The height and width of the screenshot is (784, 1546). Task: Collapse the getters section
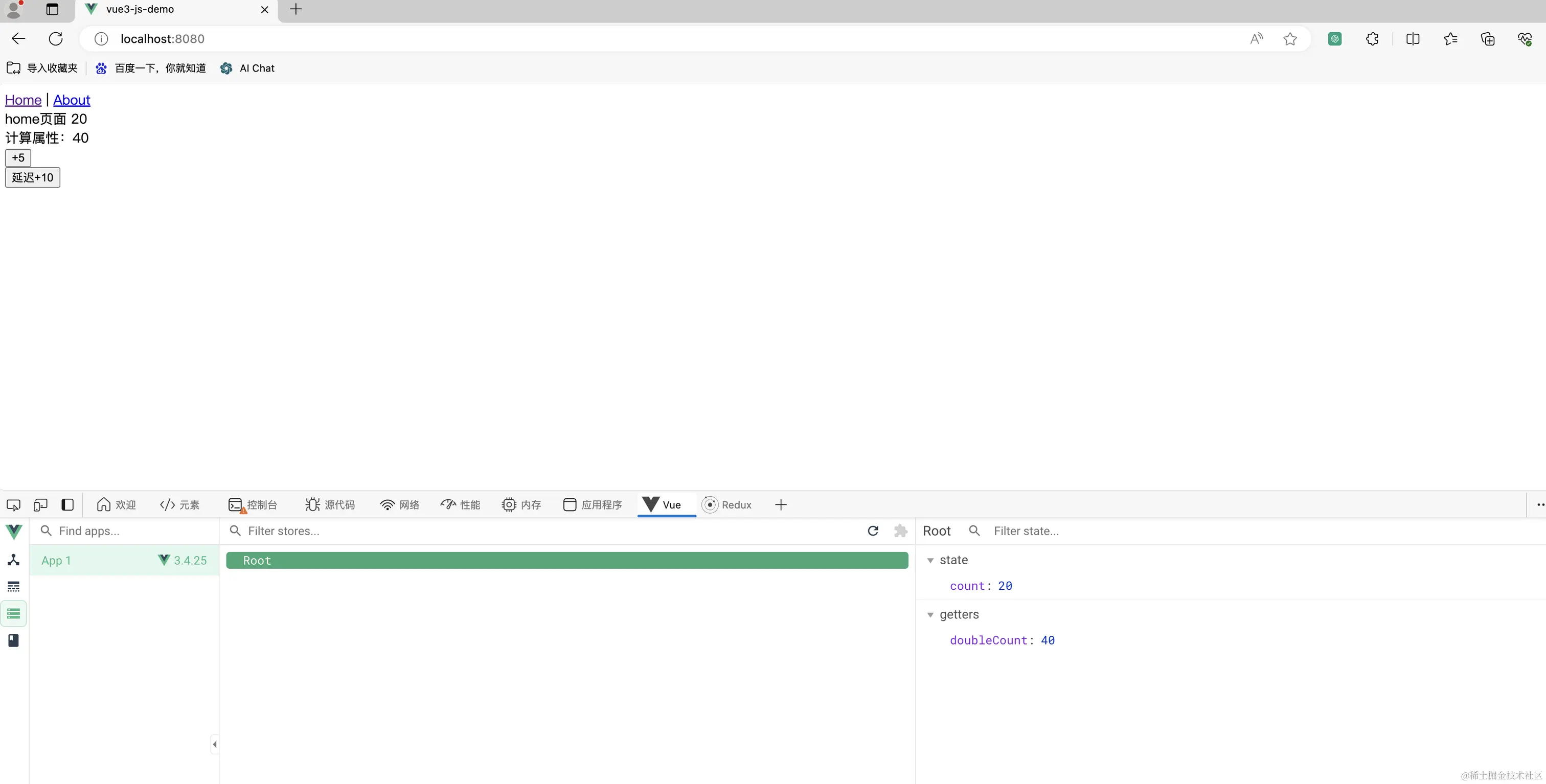[931, 614]
